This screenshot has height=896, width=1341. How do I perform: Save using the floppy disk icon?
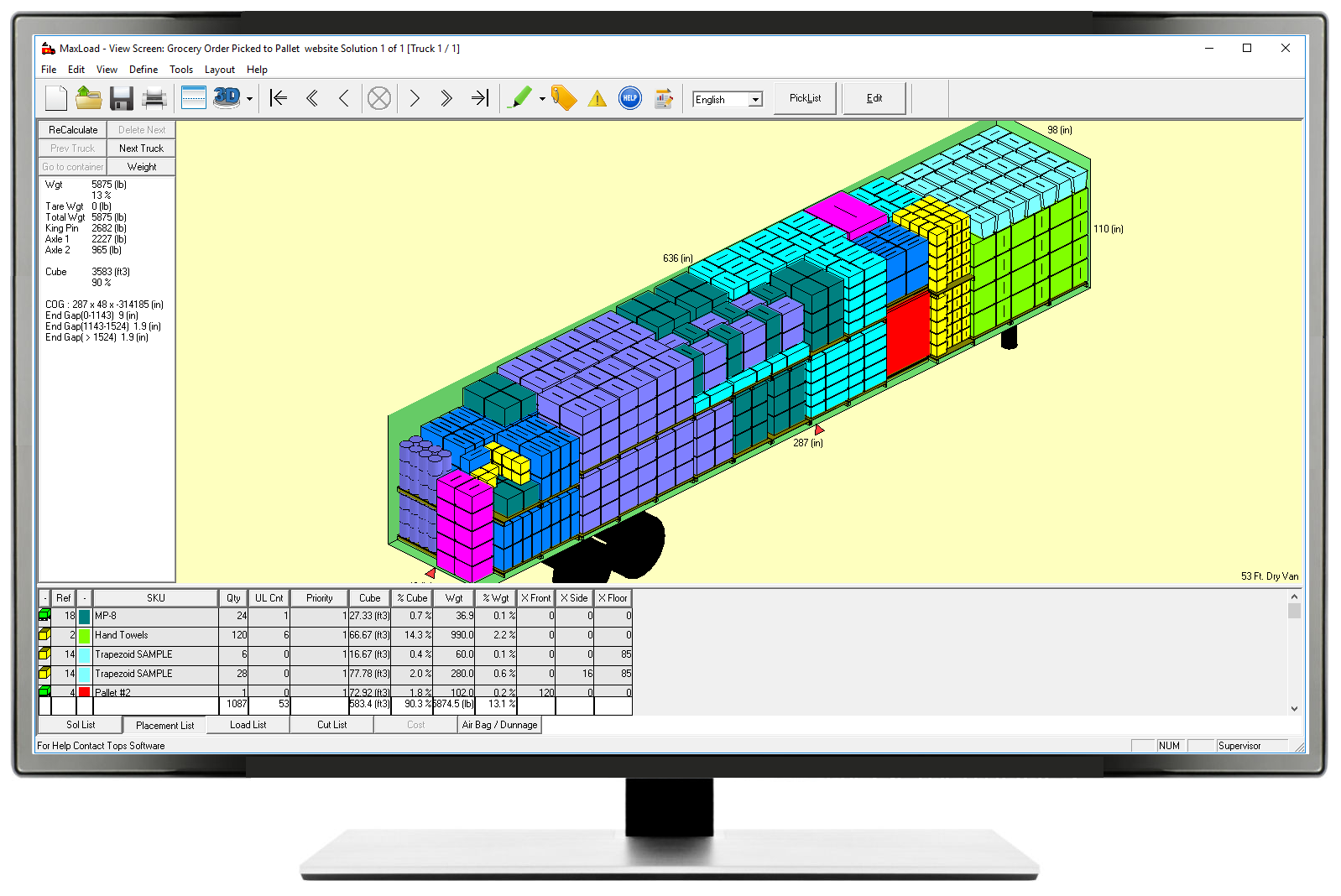click(122, 99)
